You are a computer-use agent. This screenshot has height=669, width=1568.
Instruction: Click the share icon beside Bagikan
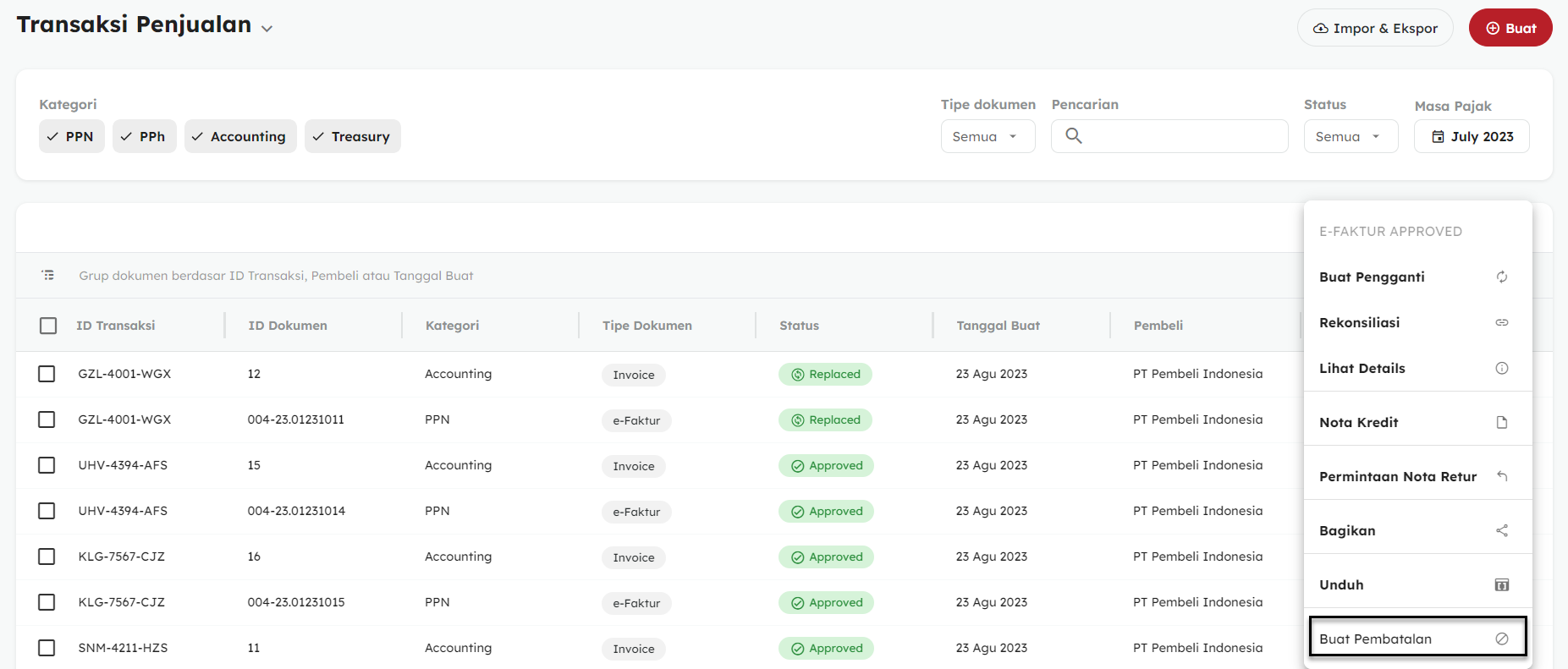coord(1501,530)
